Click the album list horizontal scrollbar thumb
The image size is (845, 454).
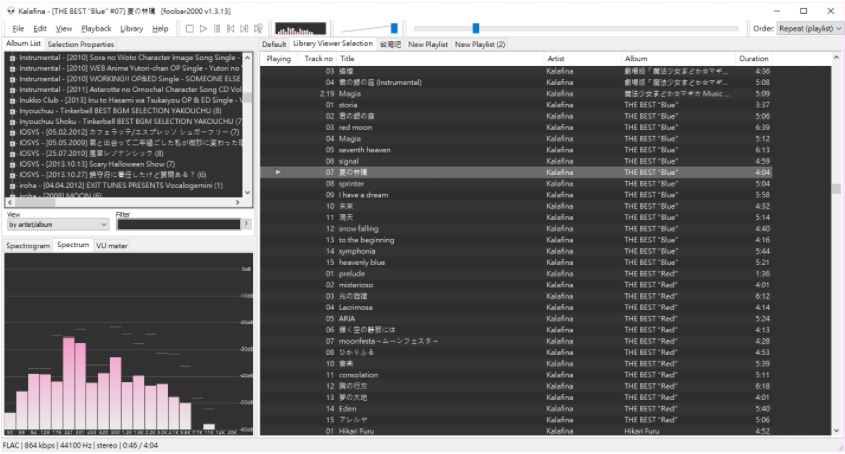click(35, 203)
